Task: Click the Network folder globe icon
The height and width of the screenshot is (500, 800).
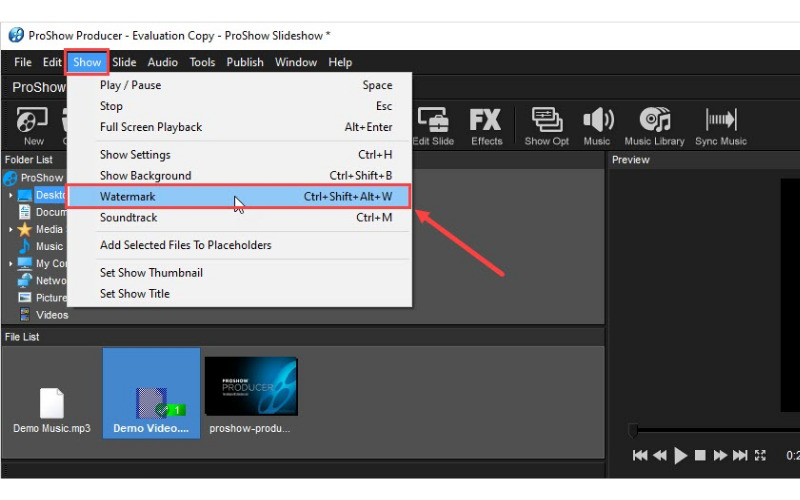Action: (x=24, y=280)
